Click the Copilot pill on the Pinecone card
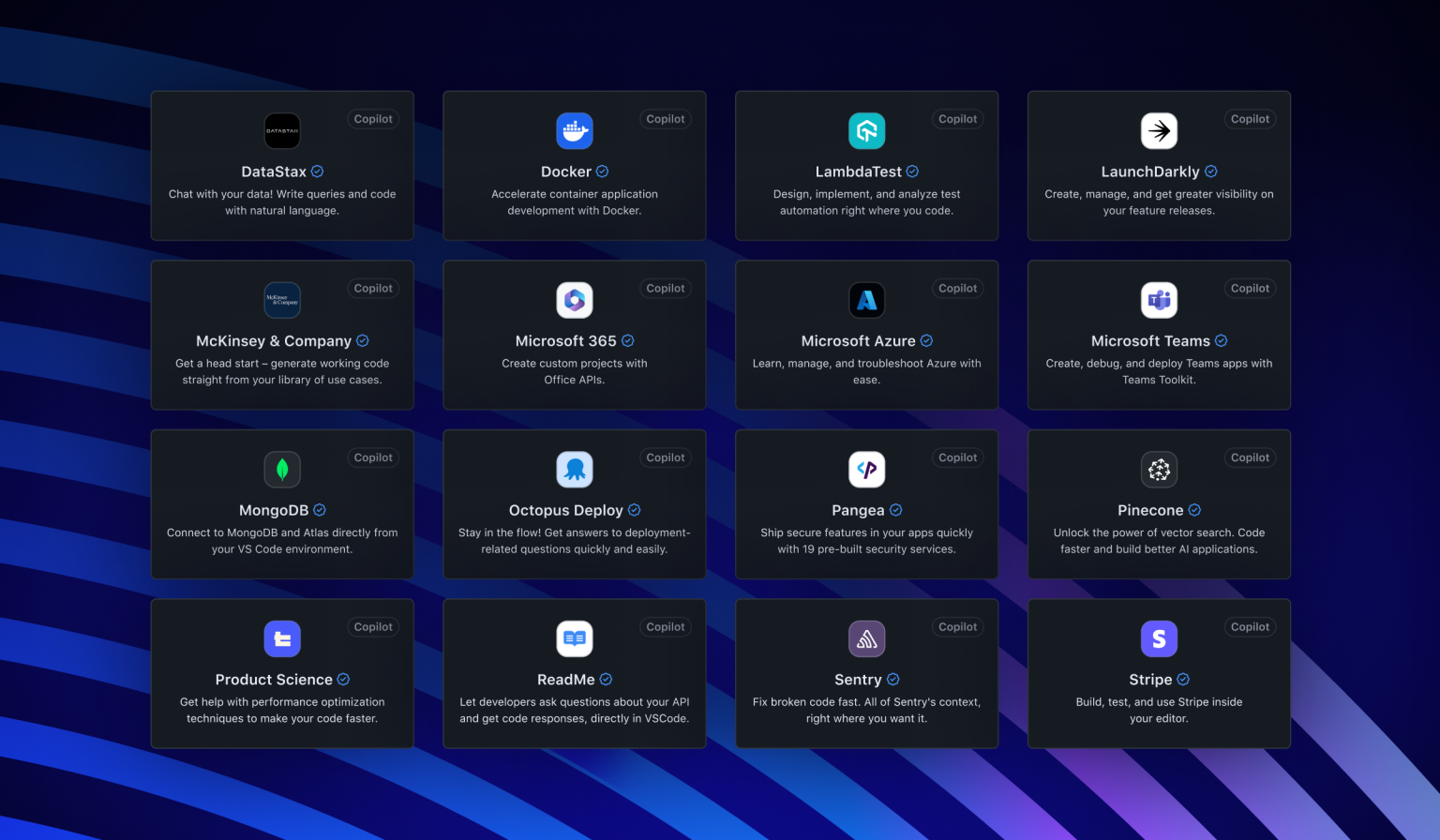Screen dimensions: 1440x840 point(1250,457)
